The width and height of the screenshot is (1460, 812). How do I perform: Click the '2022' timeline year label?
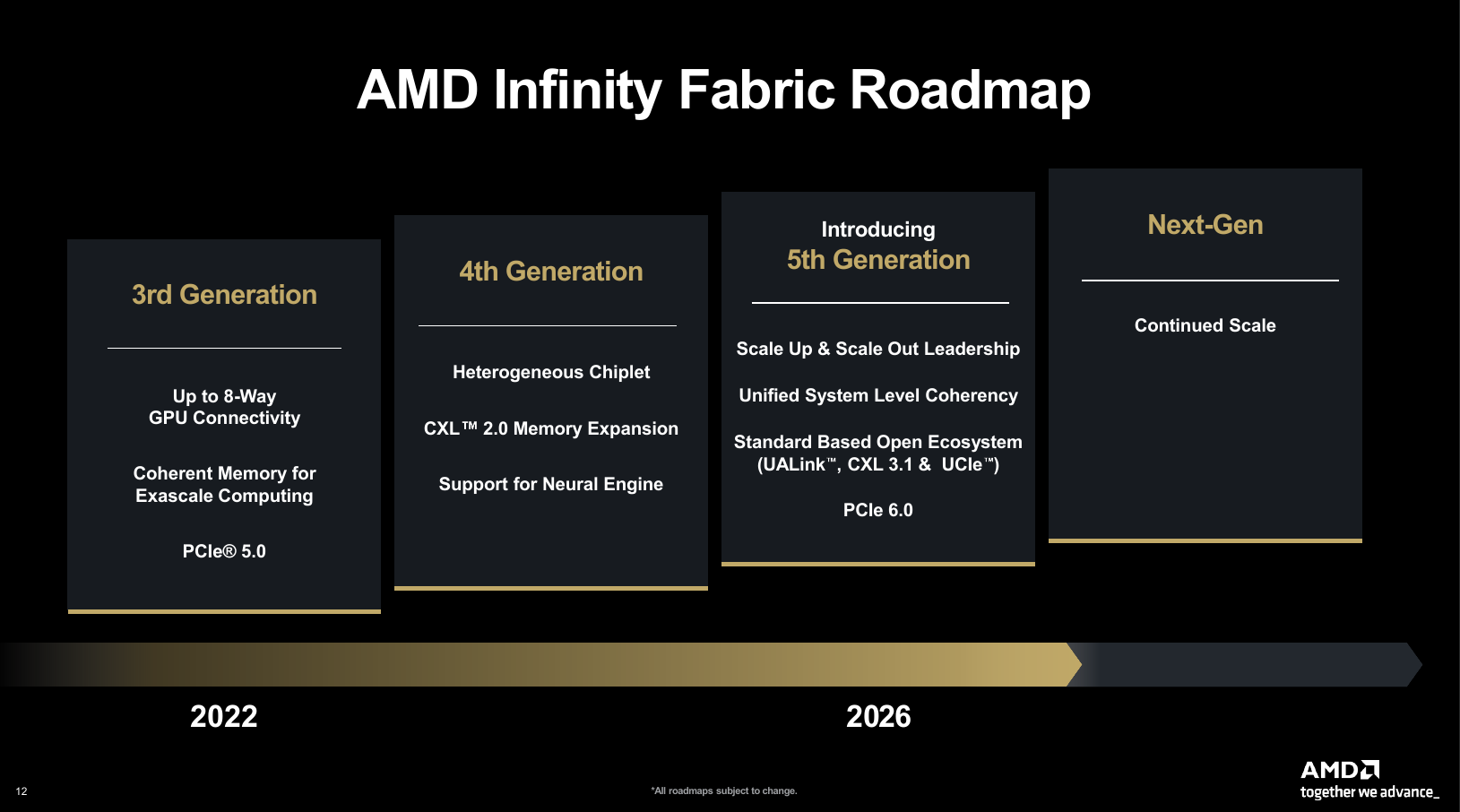(x=224, y=716)
